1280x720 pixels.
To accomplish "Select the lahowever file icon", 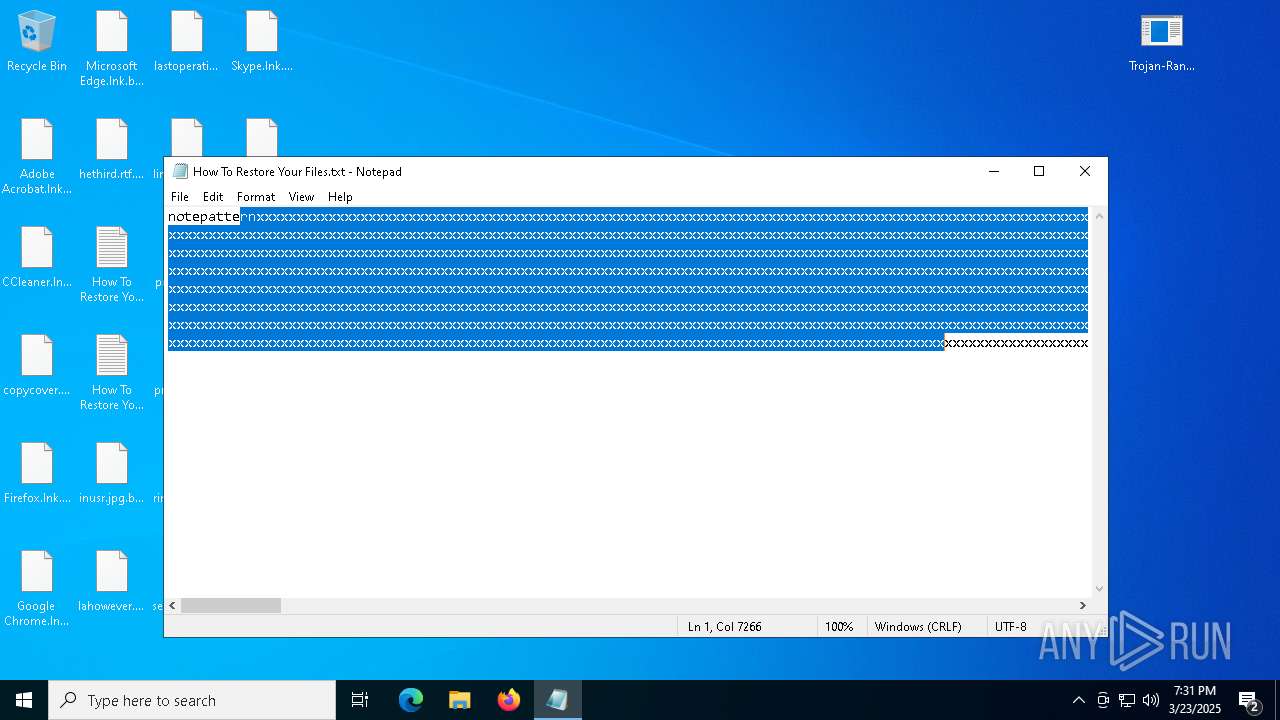I will point(112,582).
